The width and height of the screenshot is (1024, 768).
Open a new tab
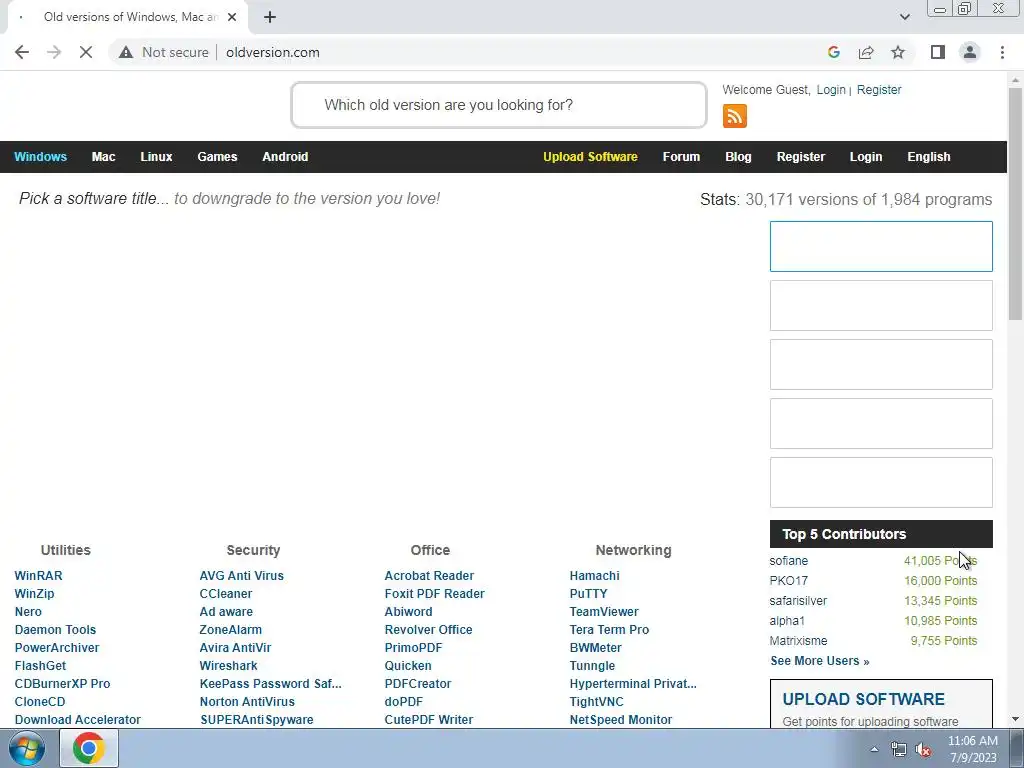(x=270, y=17)
